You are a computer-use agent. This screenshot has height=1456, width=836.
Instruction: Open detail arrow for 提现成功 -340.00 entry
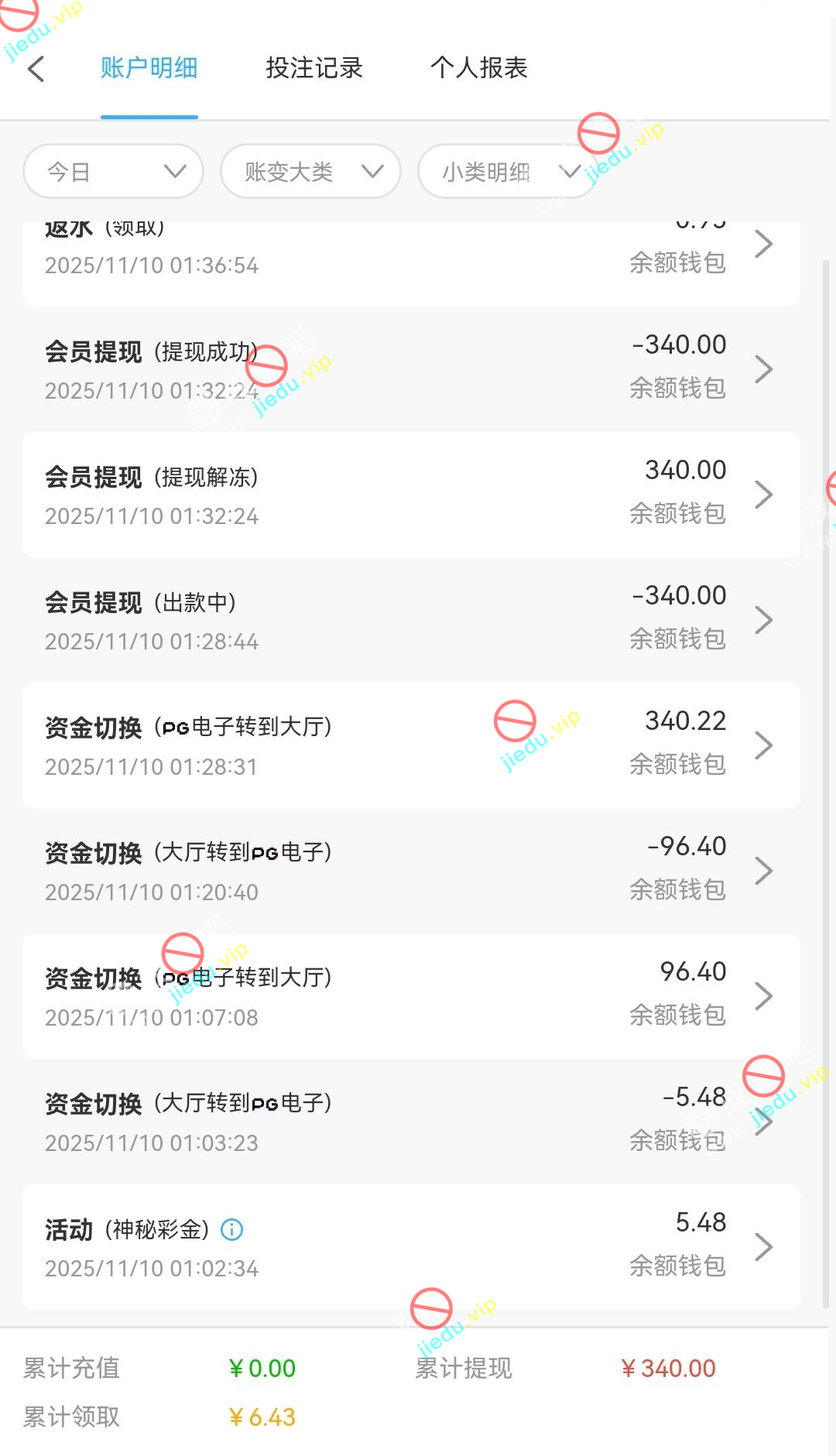click(x=763, y=369)
